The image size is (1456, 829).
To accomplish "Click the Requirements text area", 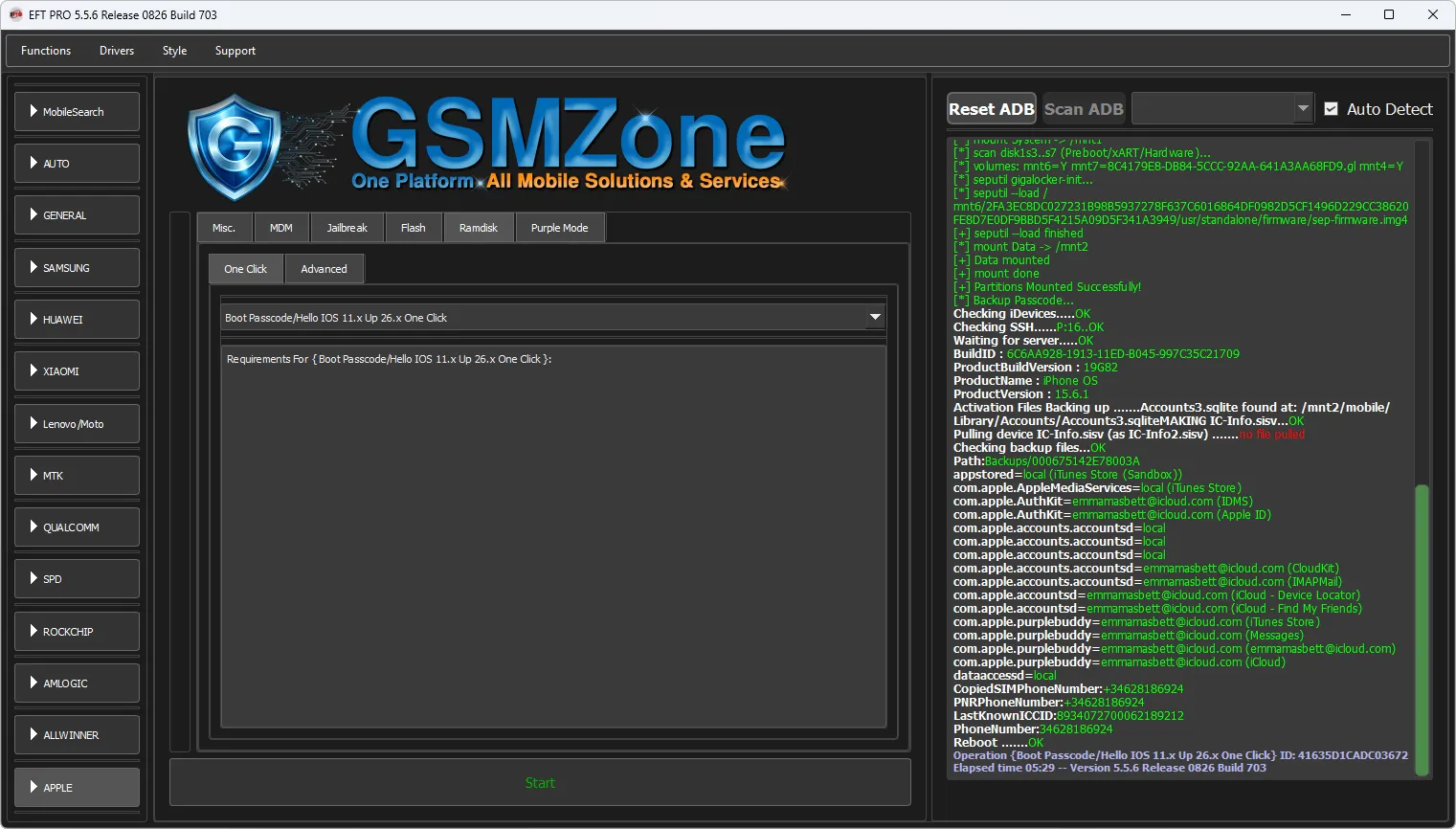I will [553, 536].
